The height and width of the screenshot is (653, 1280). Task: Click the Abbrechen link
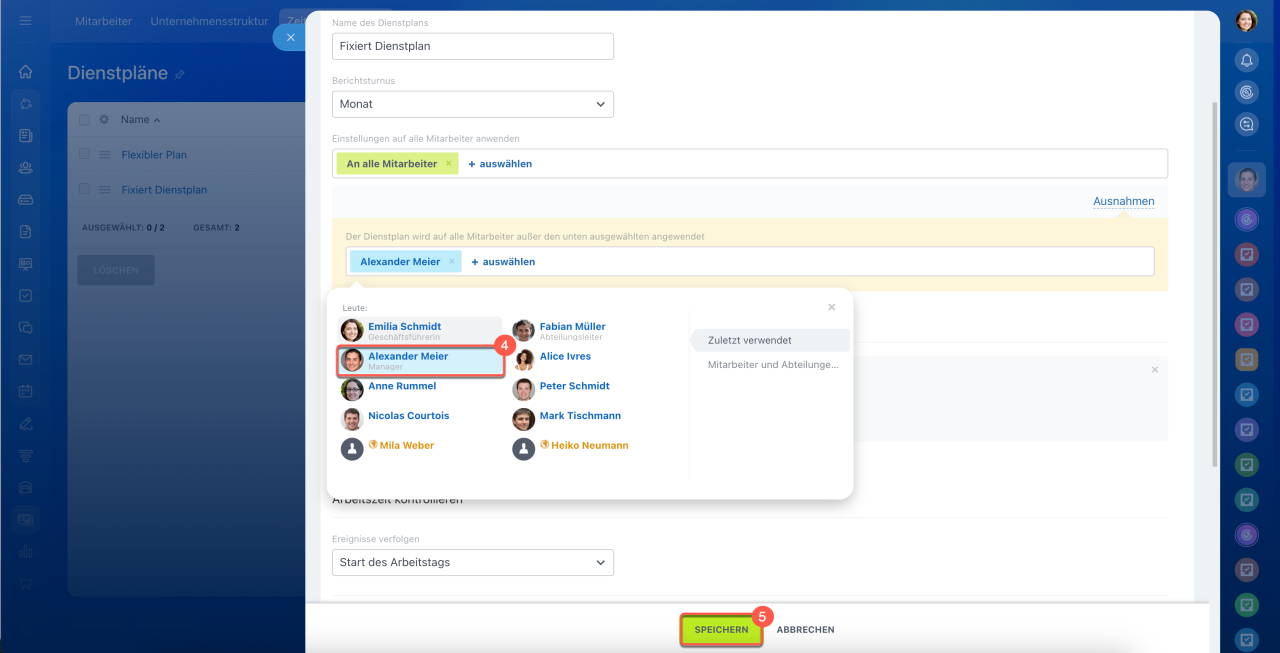[x=805, y=630]
